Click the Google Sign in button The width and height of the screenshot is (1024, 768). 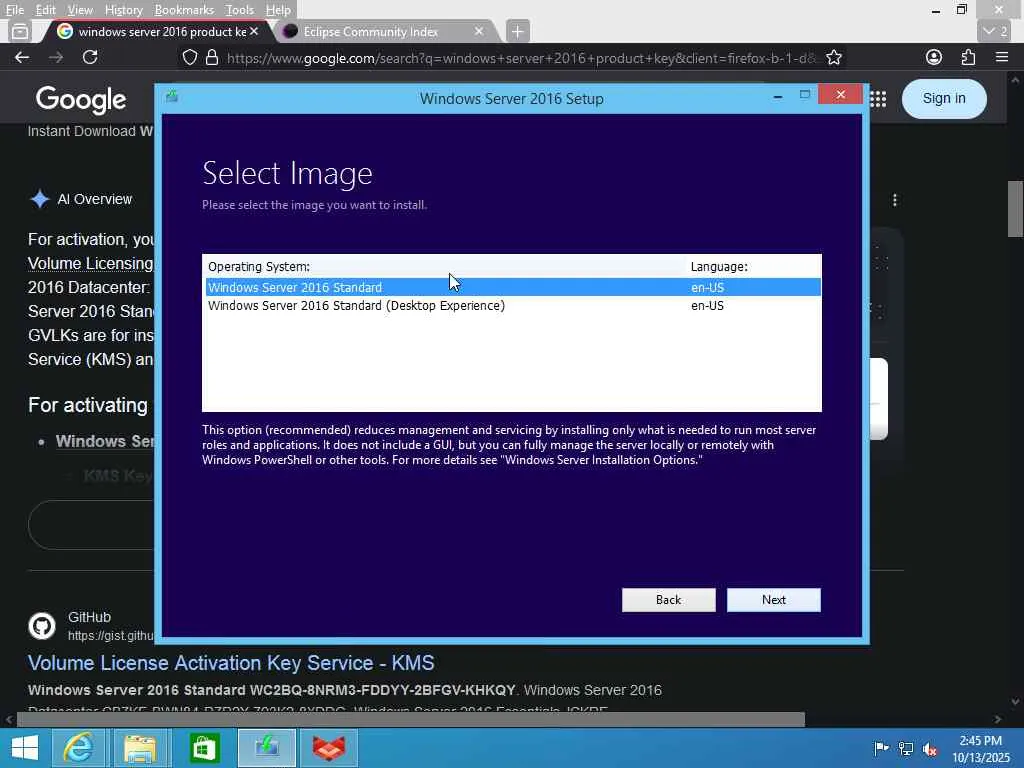tap(944, 99)
